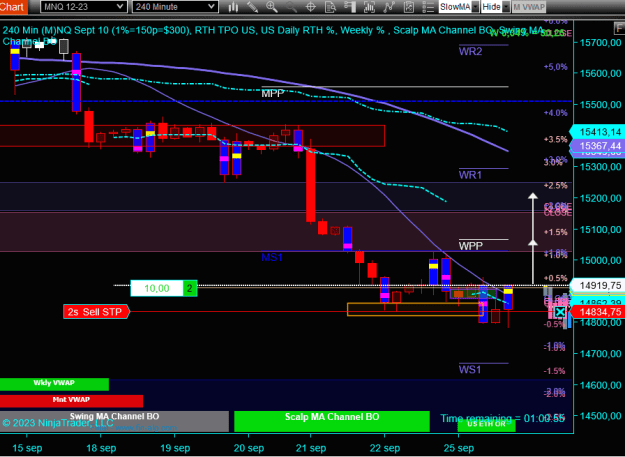Screen dimensions: 625x457
Task: Toggle the M VWAP button
Action: click(529, 7)
